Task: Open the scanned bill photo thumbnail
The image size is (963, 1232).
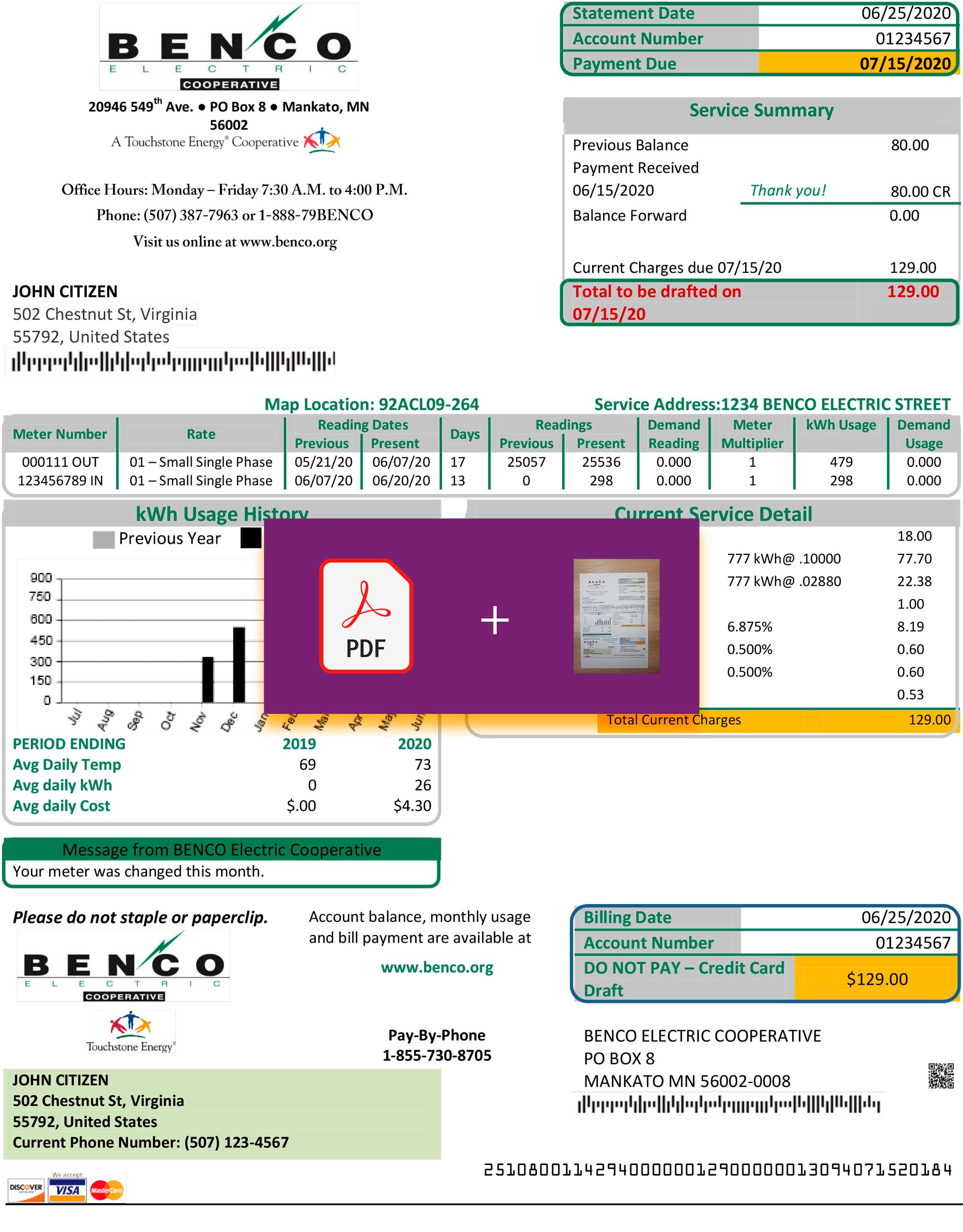Action: pos(616,615)
